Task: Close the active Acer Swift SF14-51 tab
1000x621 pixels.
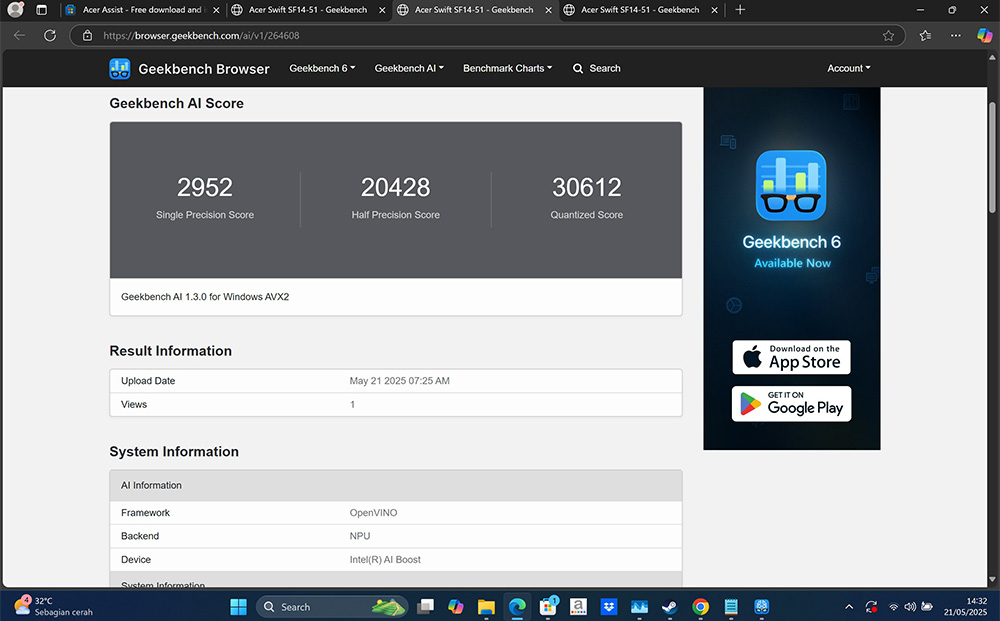Action: click(x=548, y=10)
